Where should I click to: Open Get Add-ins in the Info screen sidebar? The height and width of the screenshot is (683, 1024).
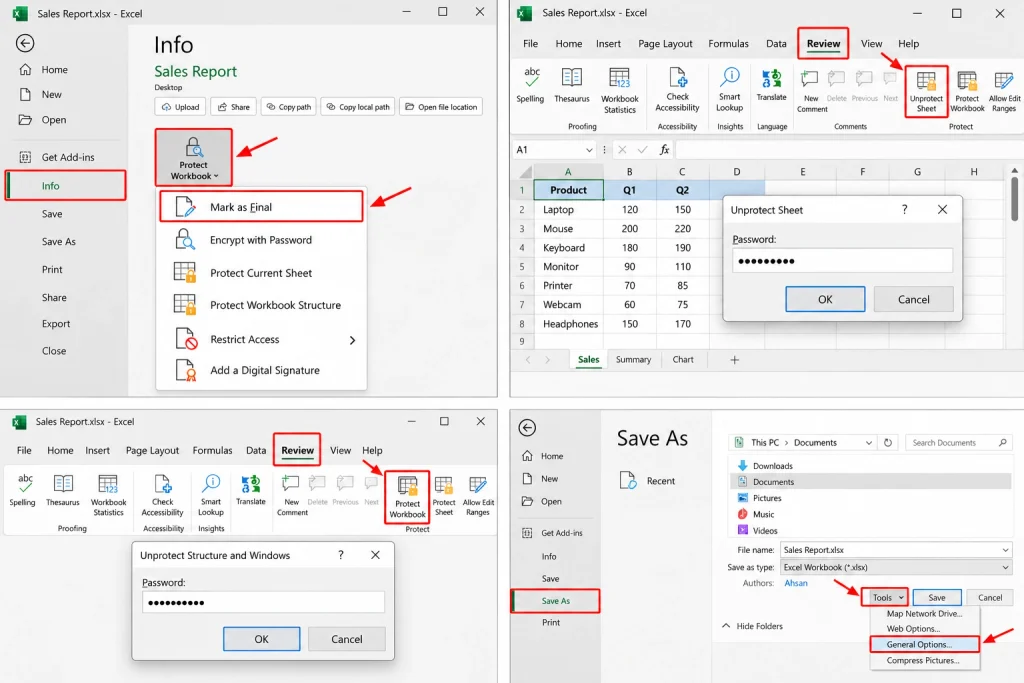coord(57,157)
